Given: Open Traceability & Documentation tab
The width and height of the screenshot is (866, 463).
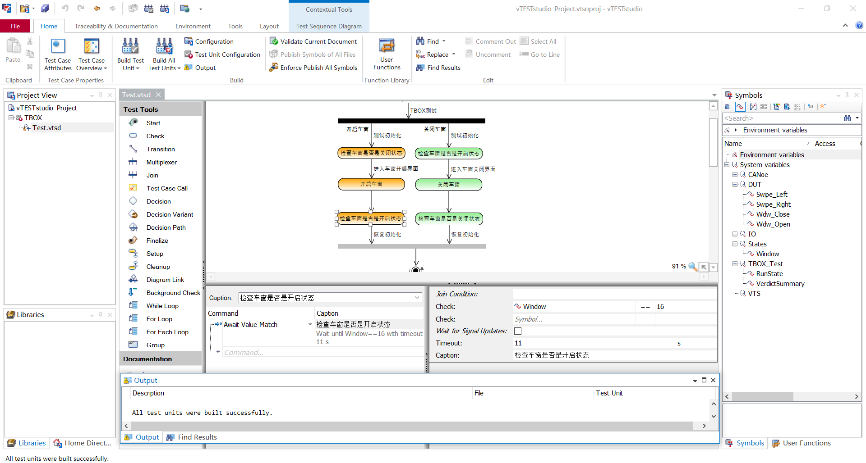Looking at the screenshot, I should (117, 26).
